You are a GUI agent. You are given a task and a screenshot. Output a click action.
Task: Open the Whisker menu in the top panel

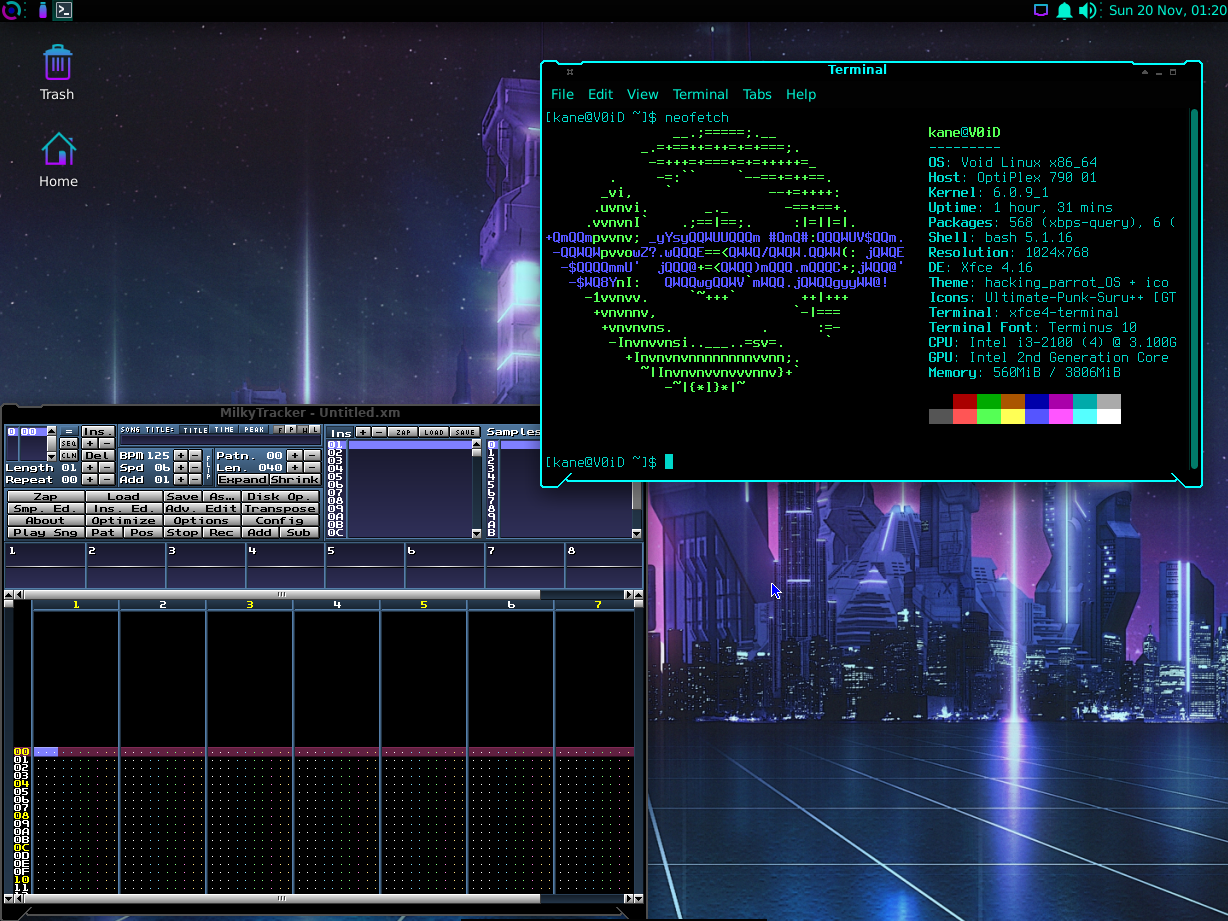coord(12,10)
